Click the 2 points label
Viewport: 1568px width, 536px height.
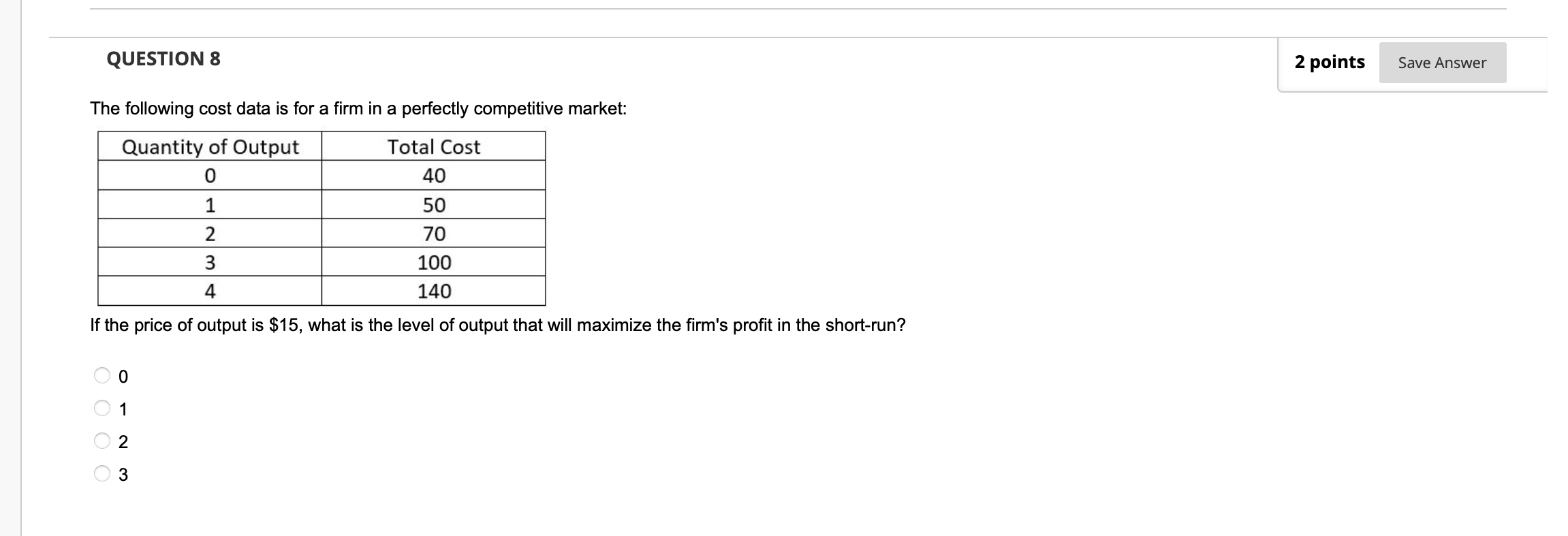[x=1329, y=62]
